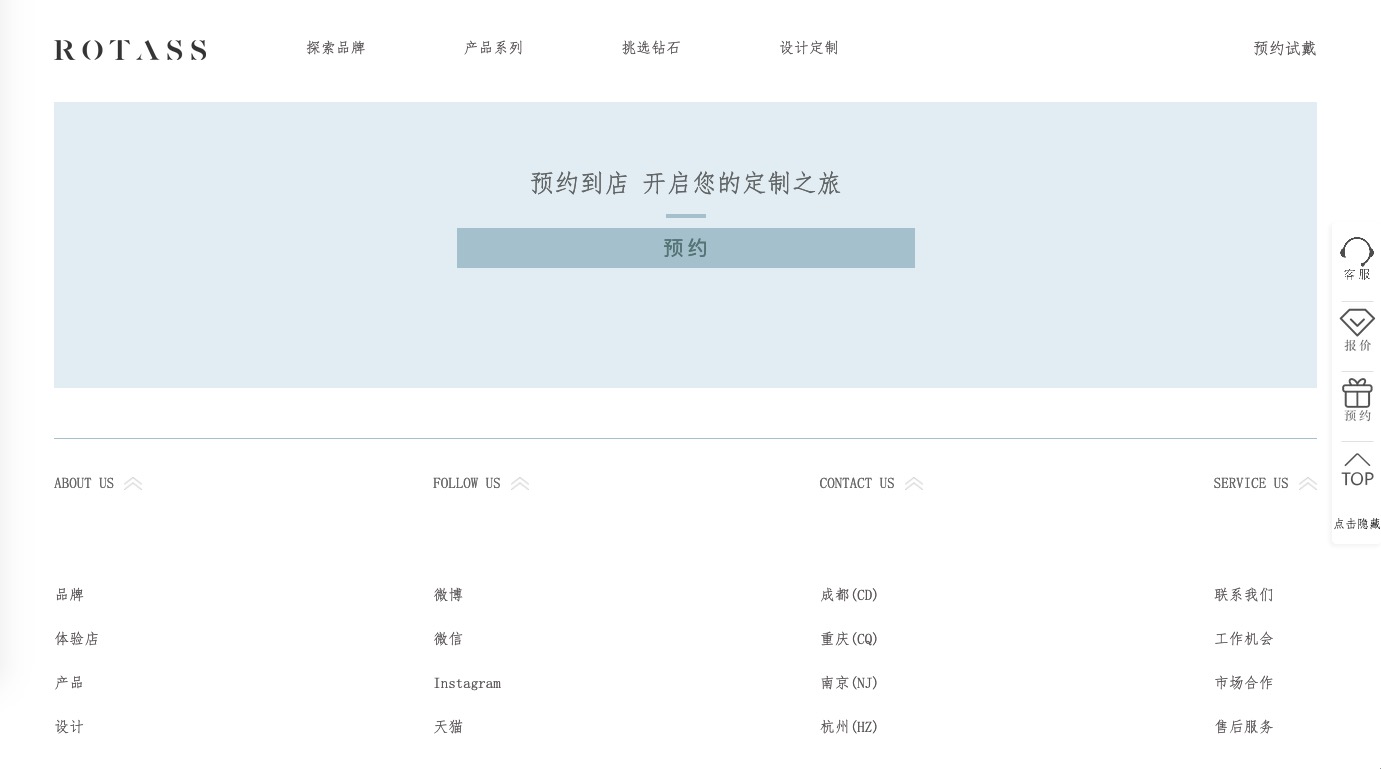Open the 产品 footer link
This screenshot has width=1381, height=769.
click(x=70, y=683)
